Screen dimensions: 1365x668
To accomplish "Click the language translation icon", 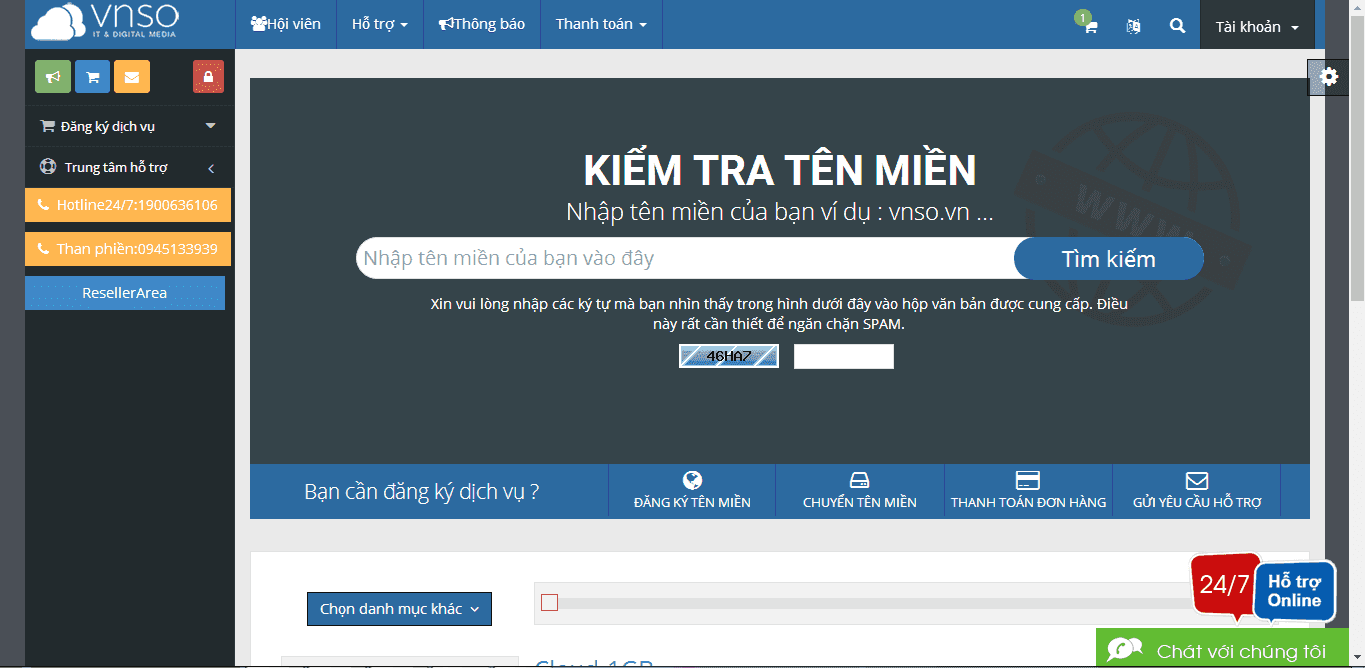I will coord(1133,26).
